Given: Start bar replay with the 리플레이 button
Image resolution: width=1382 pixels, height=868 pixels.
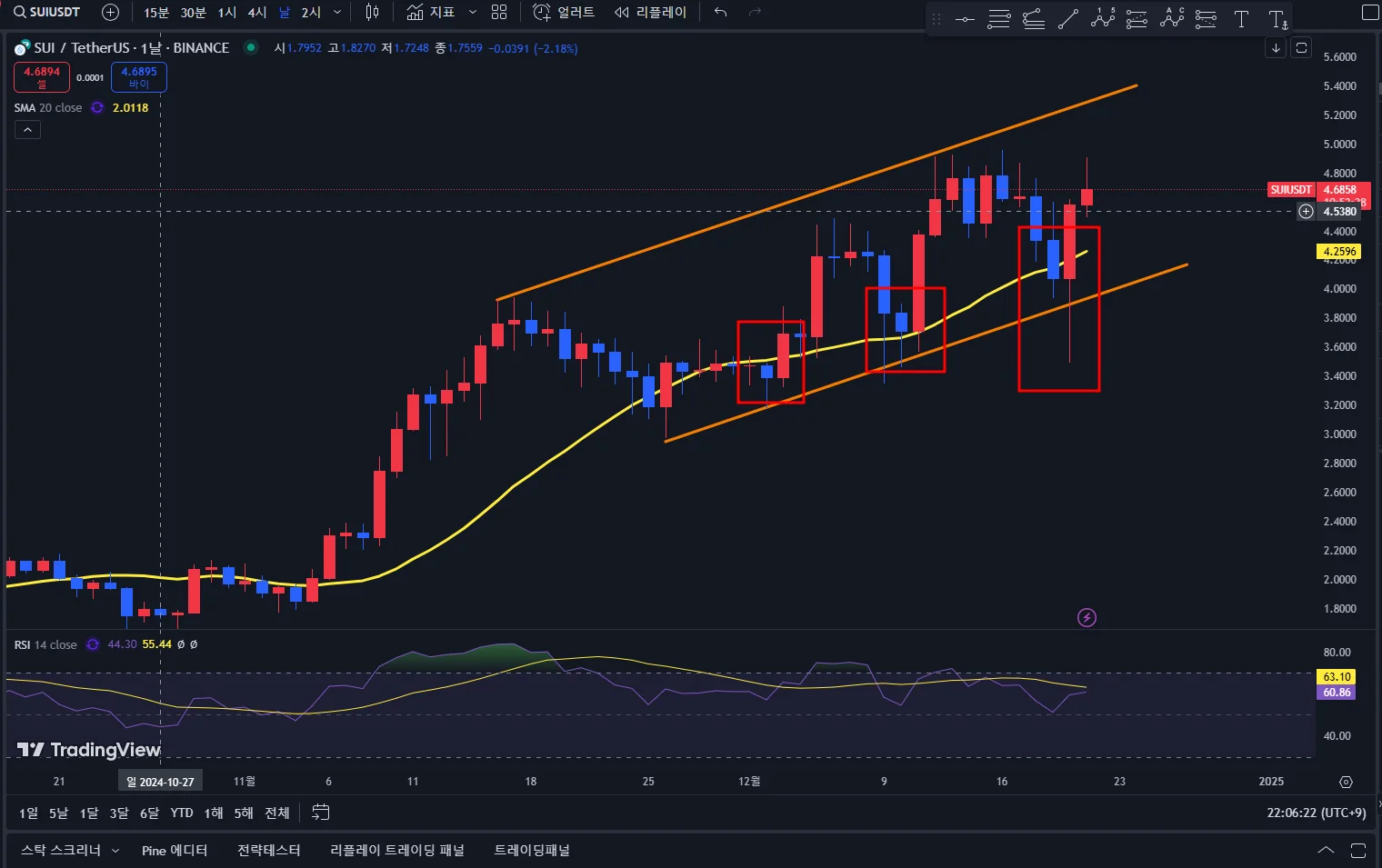Looking at the screenshot, I should coord(650,12).
